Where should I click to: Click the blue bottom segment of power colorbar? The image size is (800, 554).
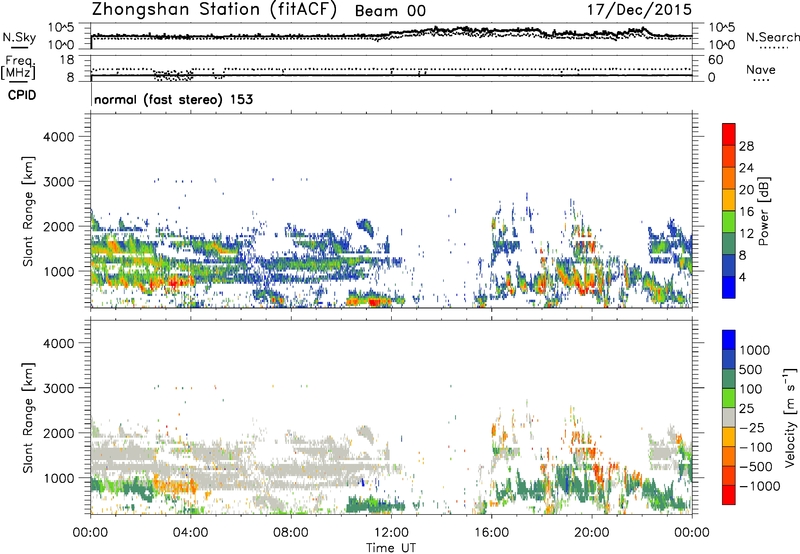(x=729, y=287)
